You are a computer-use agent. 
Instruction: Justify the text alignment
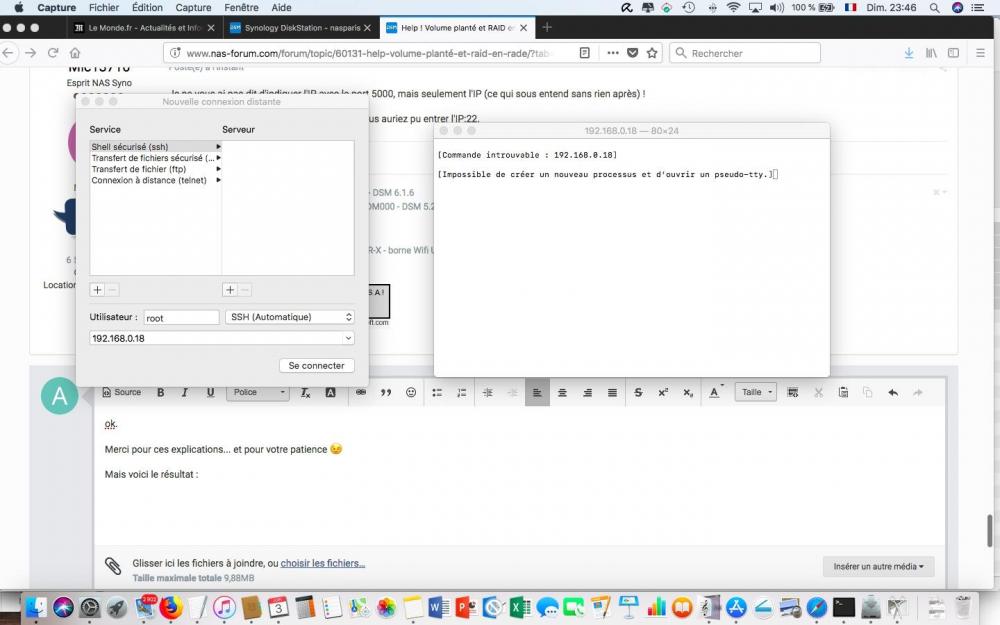(x=612, y=393)
